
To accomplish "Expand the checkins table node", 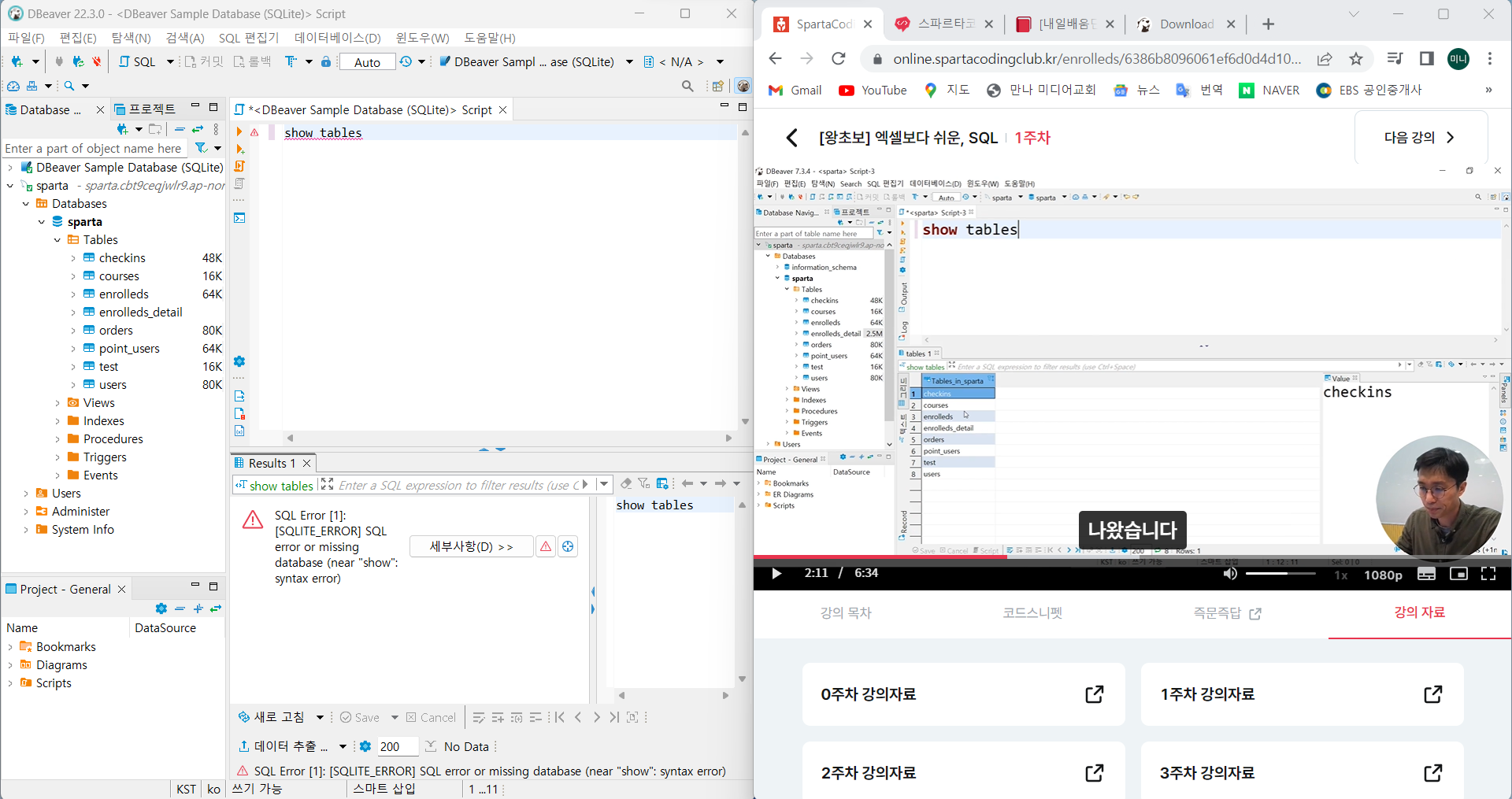I will tap(73, 258).
